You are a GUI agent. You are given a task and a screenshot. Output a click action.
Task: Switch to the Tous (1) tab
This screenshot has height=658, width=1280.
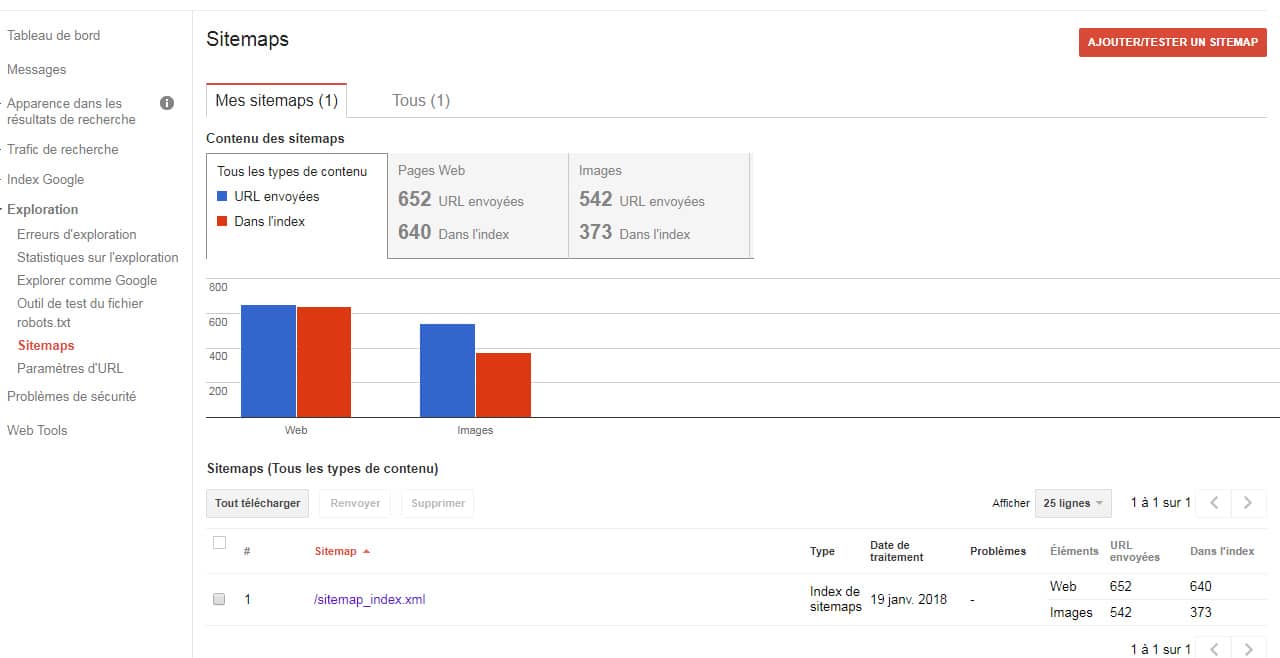click(420, 100)
